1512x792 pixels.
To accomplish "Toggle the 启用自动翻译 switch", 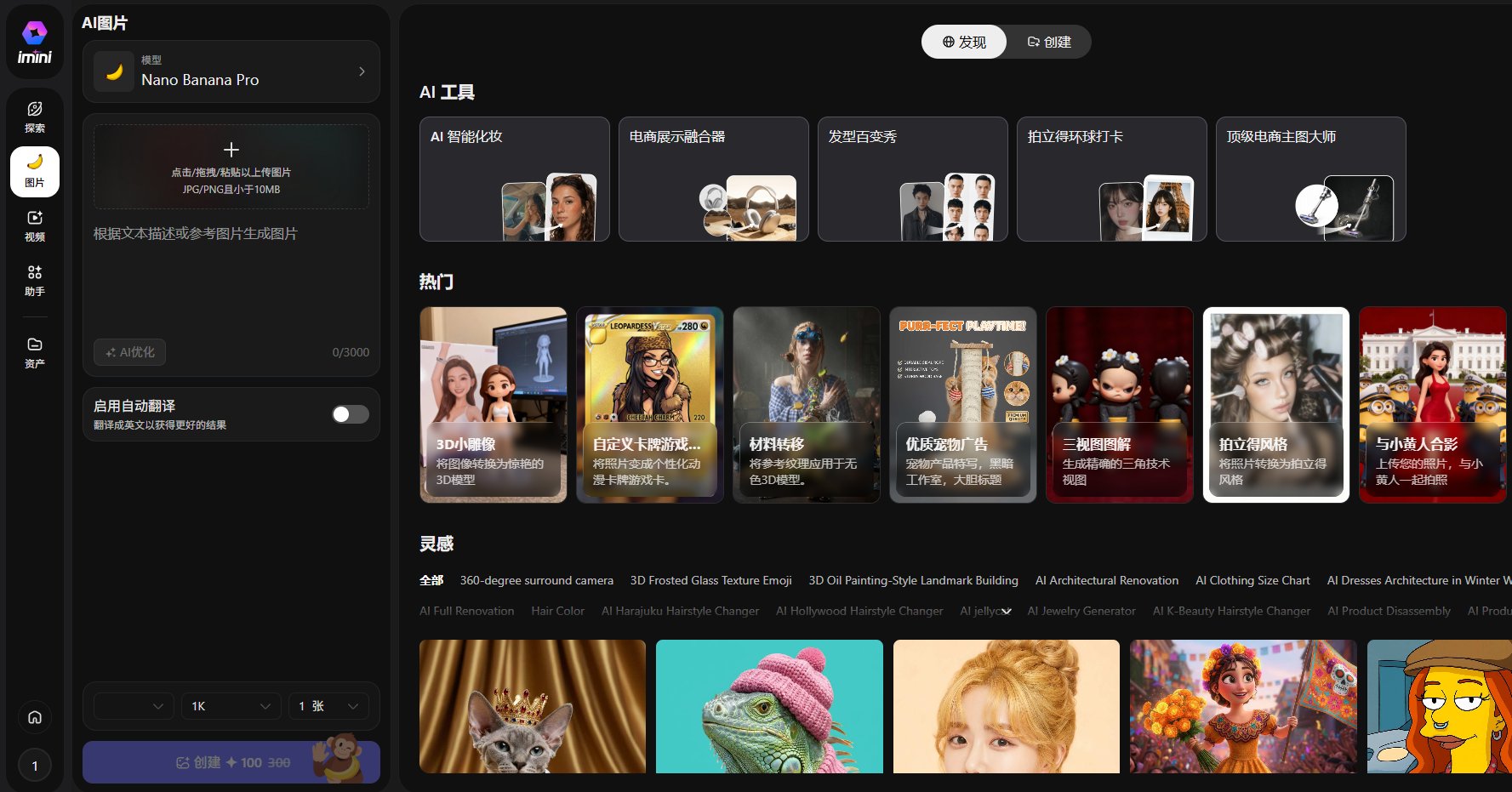I will point(350,414).
